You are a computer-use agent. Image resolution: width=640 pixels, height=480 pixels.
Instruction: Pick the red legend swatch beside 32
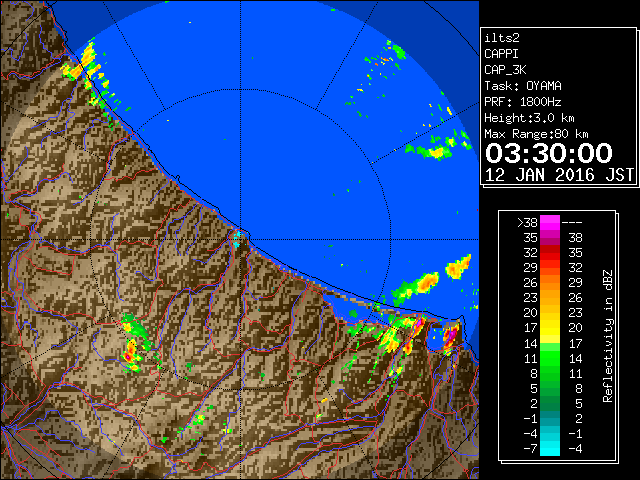[x=550, y=253]
